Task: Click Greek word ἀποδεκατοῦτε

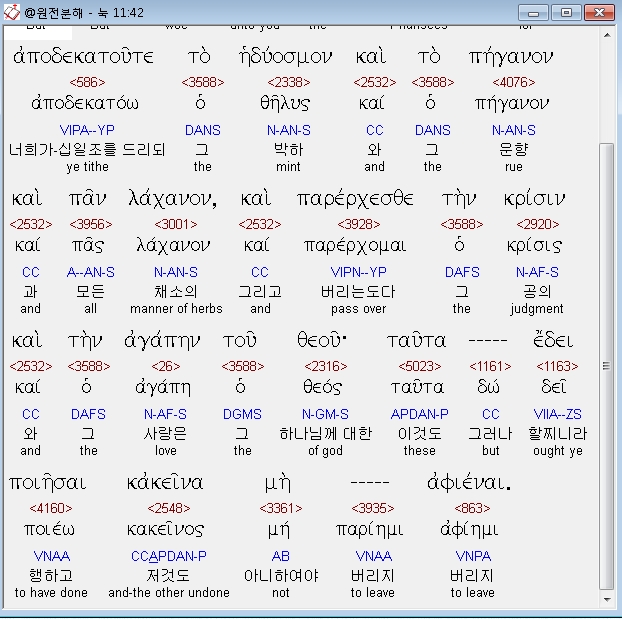Action: point(83,57)
